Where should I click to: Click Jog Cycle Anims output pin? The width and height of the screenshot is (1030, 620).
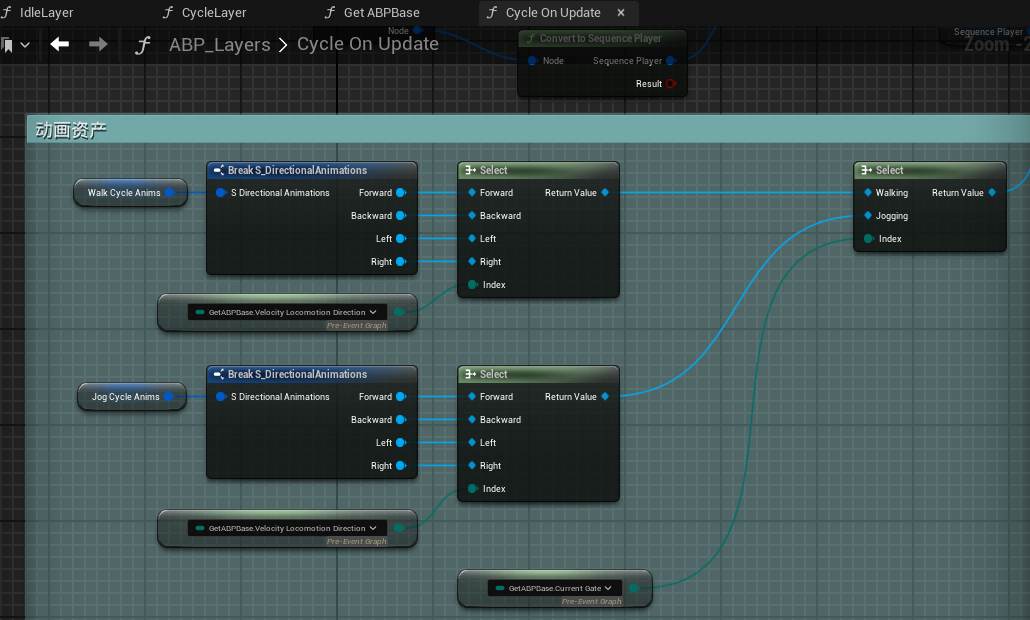click(169, 397)
